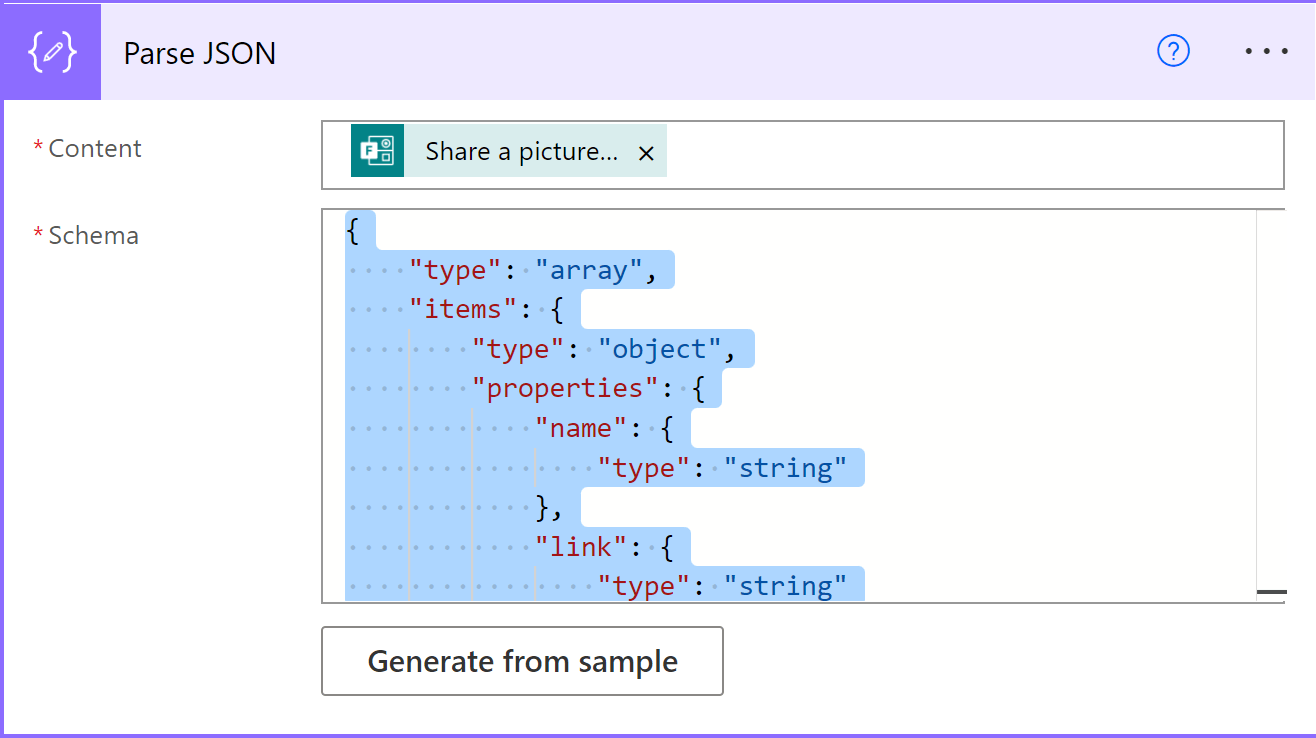
Task: Remove the "Share a picture..." token with its X
Action: 646,154
